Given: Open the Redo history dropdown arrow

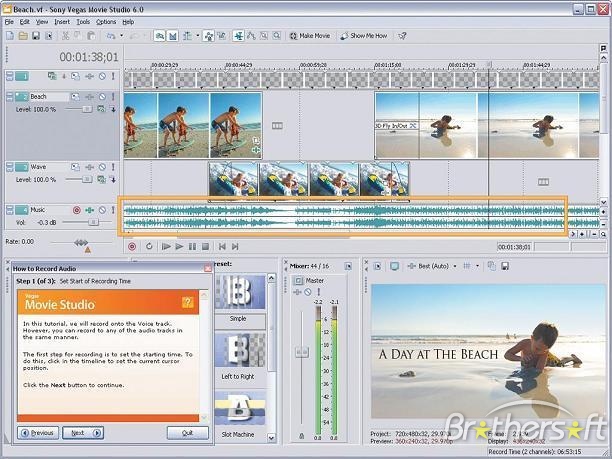Looking at the screenshot, I should (144, 36).
